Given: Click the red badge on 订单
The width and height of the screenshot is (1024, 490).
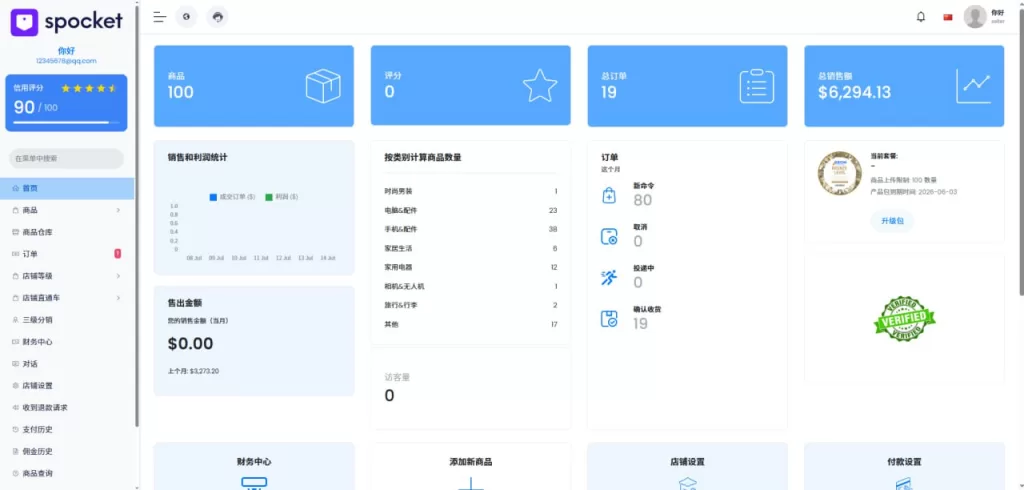Looking at the screenshot, I should point(118,253).
